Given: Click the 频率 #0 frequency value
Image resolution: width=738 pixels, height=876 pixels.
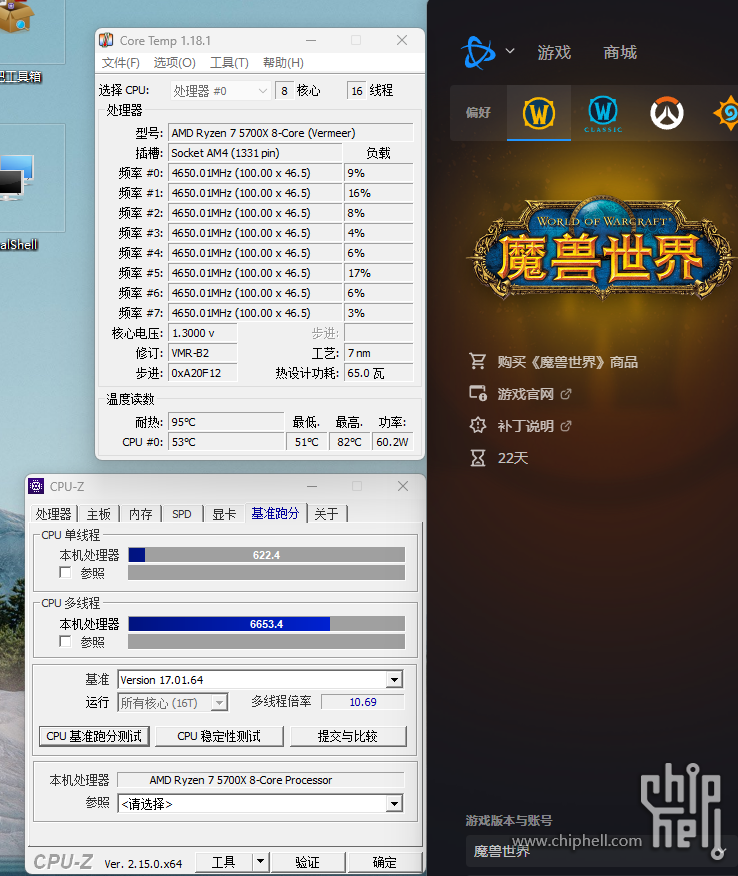Looking at the screenshot, I should point(255,173).
